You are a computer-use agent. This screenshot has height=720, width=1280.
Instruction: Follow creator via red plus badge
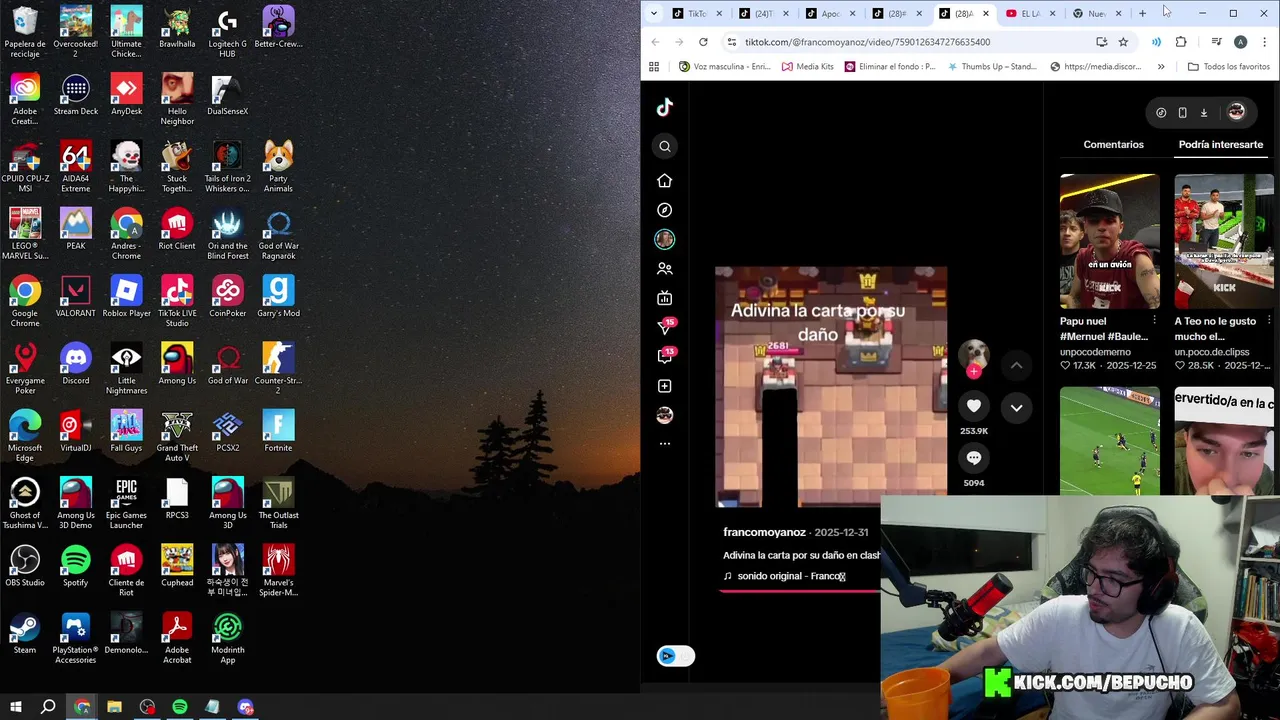point(974,371)
